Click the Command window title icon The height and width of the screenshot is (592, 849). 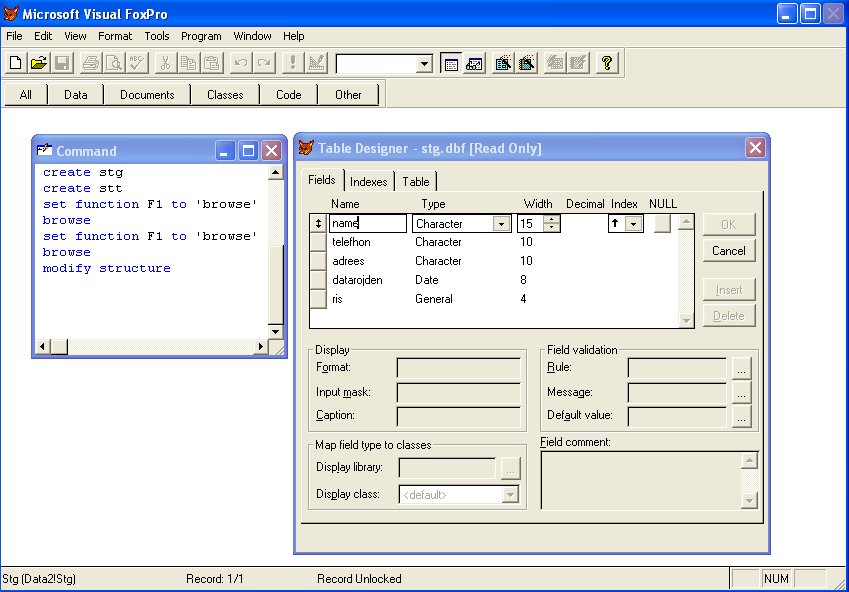tap(44, 150)
